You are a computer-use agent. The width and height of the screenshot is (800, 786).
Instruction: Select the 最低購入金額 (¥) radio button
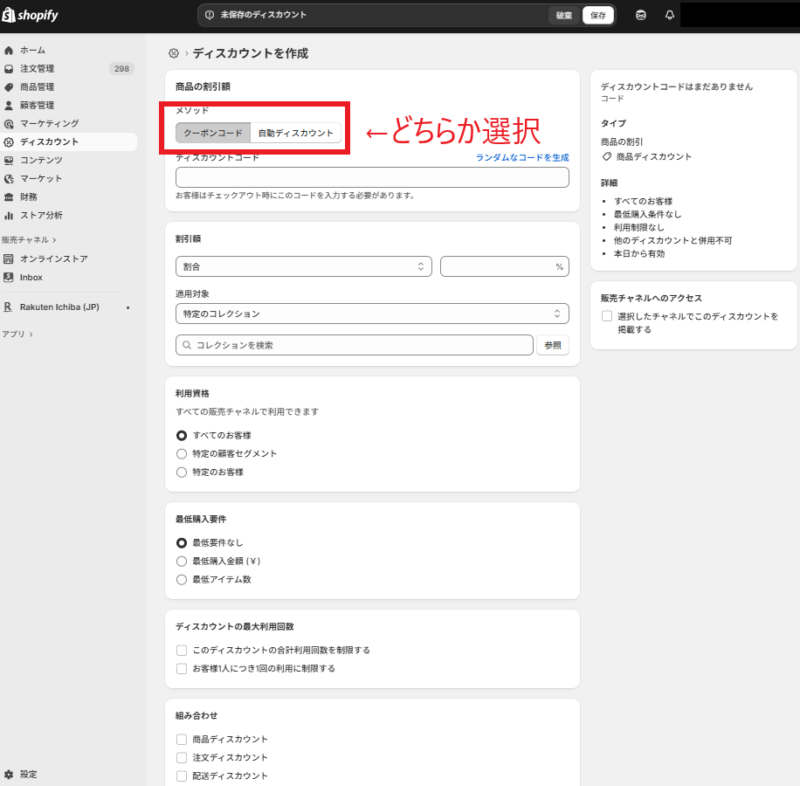(x=181, y=561)
